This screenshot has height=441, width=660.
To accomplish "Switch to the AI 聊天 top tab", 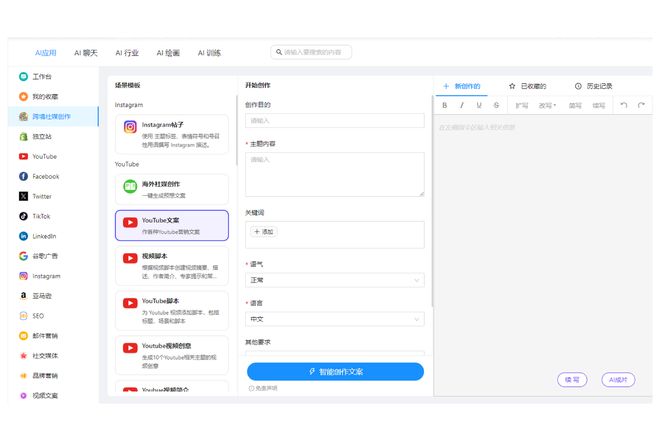I will [86, 53].
